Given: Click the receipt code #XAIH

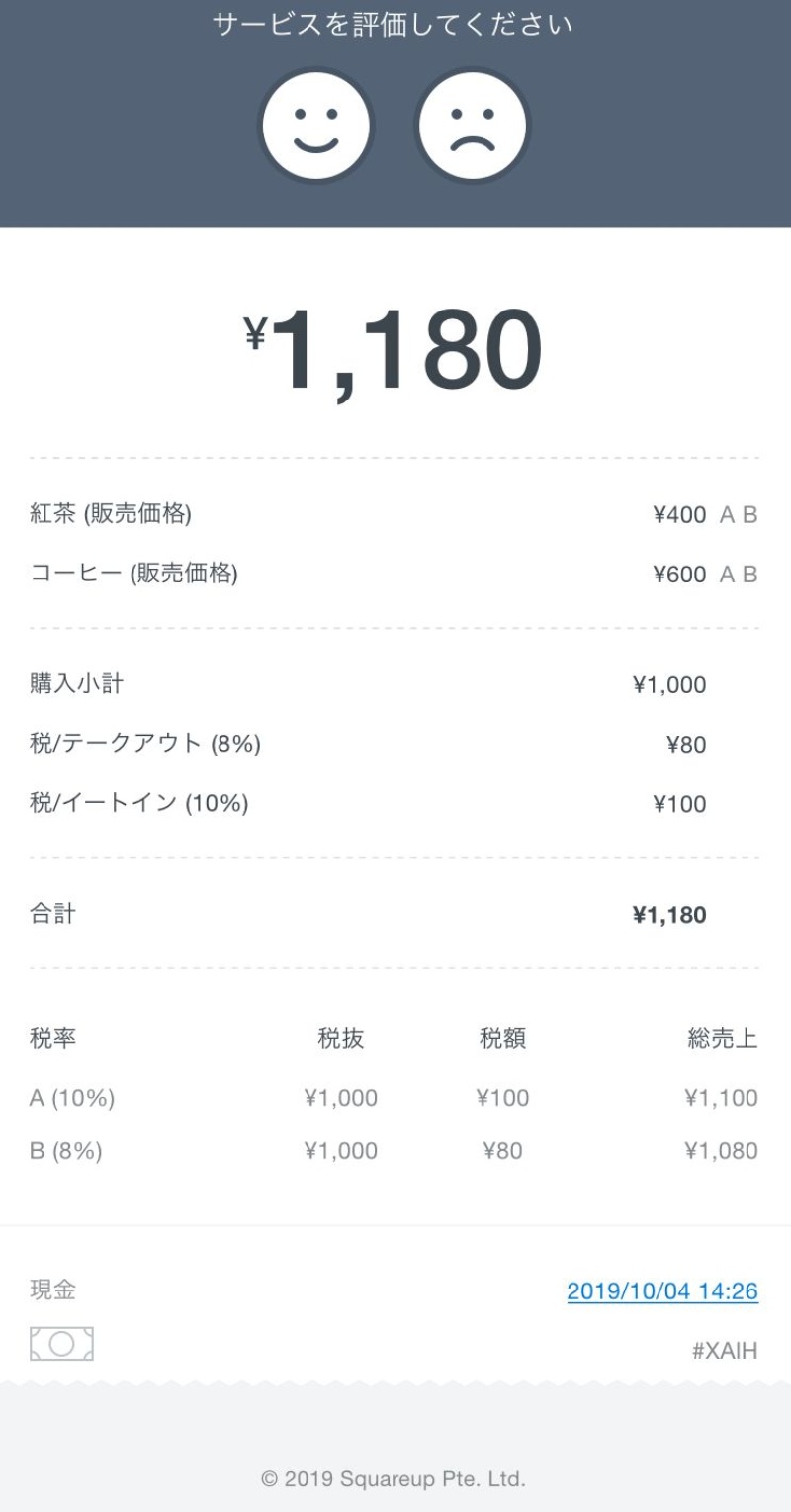Looking at the screenshot, I should (x=725, y=1351).
